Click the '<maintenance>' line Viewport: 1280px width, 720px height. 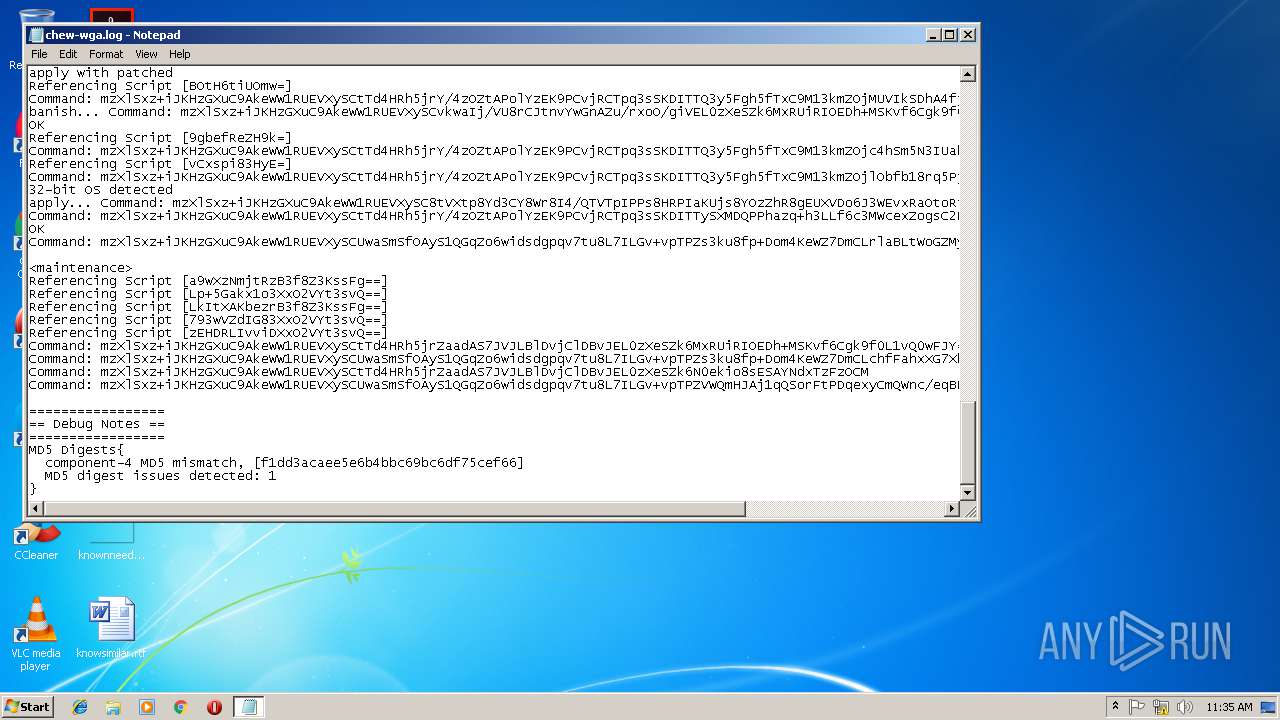(81, 268)
